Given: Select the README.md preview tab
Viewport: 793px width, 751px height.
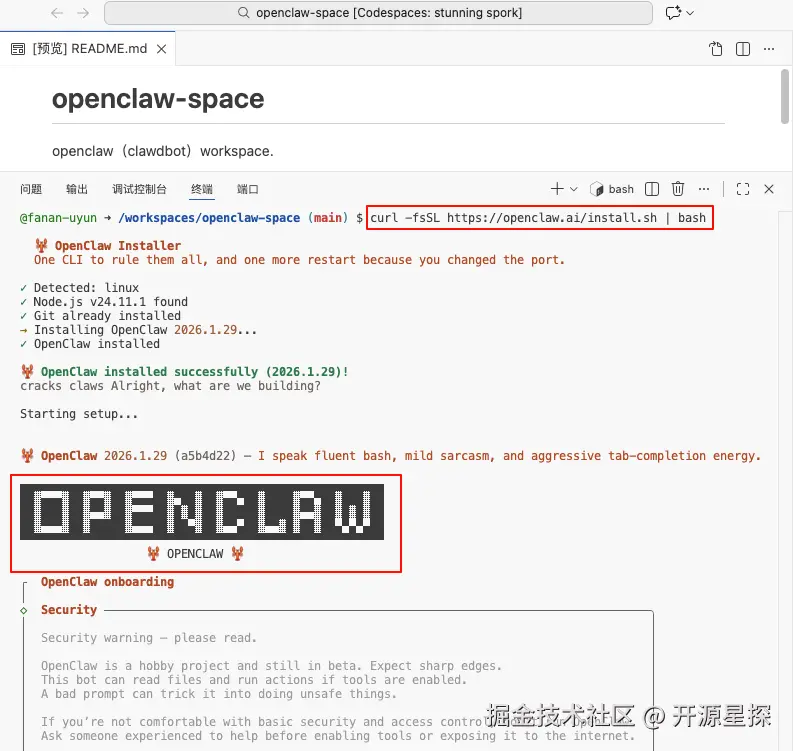Looking at the screenshot, I should (x=89, y=49).
